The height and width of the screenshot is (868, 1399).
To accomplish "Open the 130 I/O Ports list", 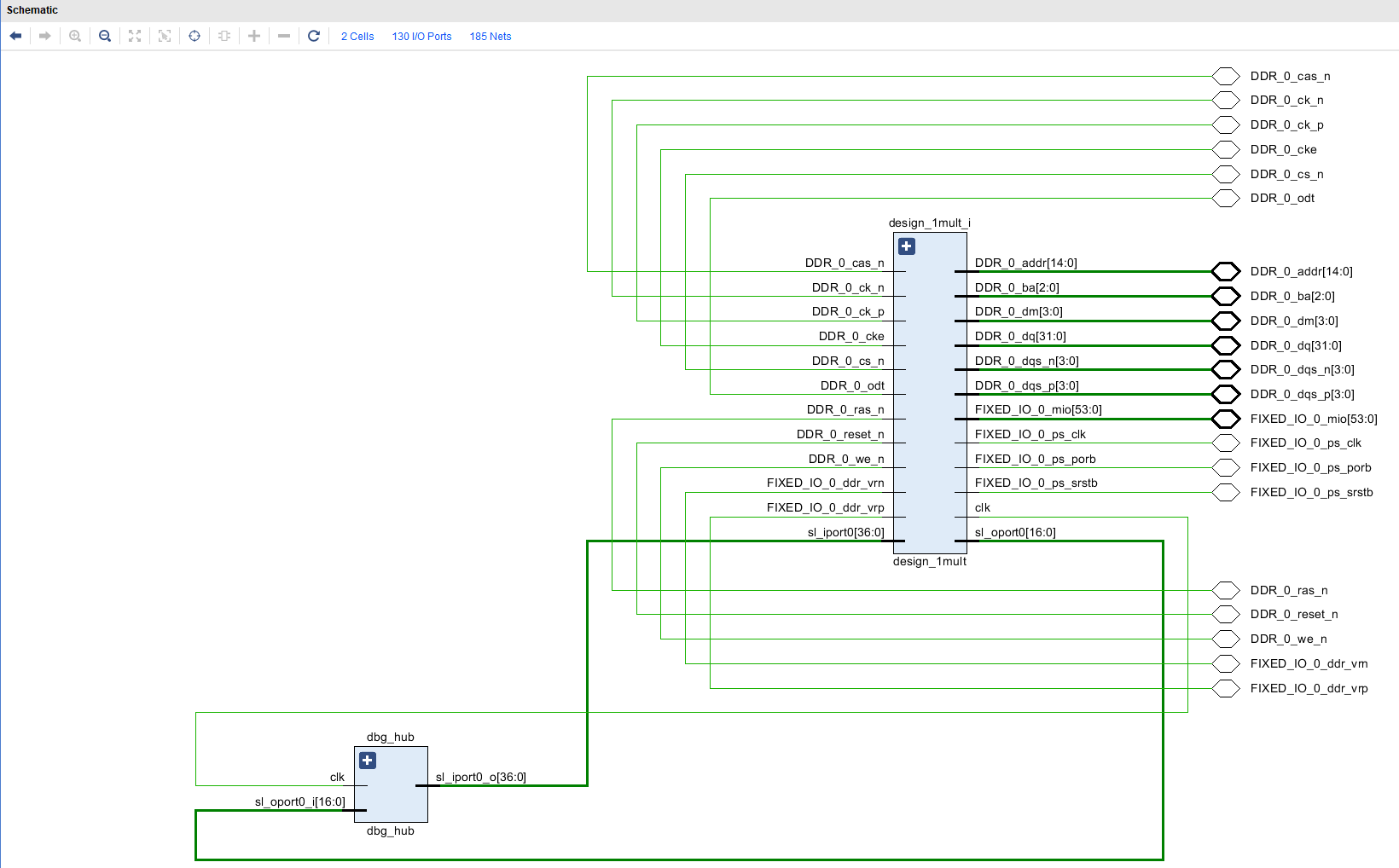I will (x=421, y=36).
